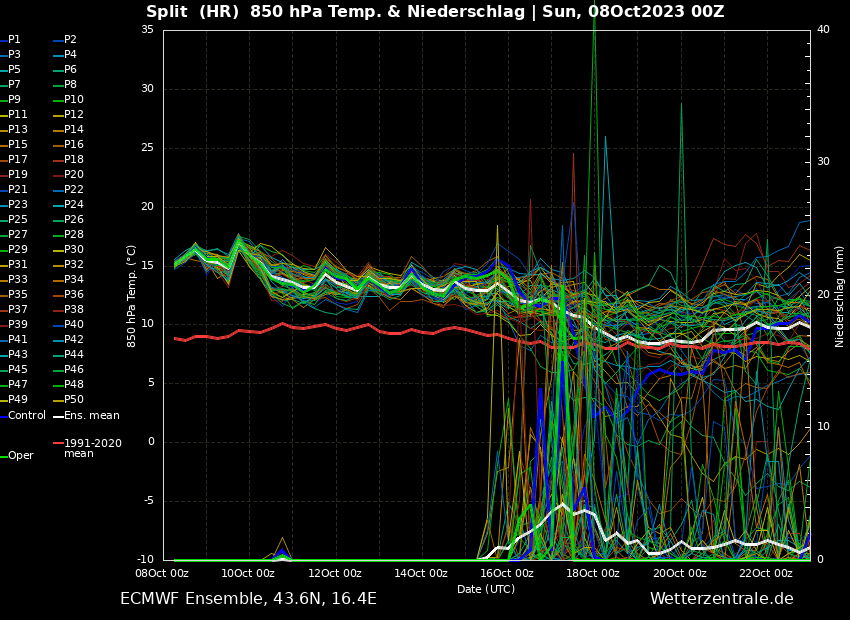This screenshot has height=620, width=850.
Task: Click the red 1991-2020 mean line swatch
Action: 58,443
